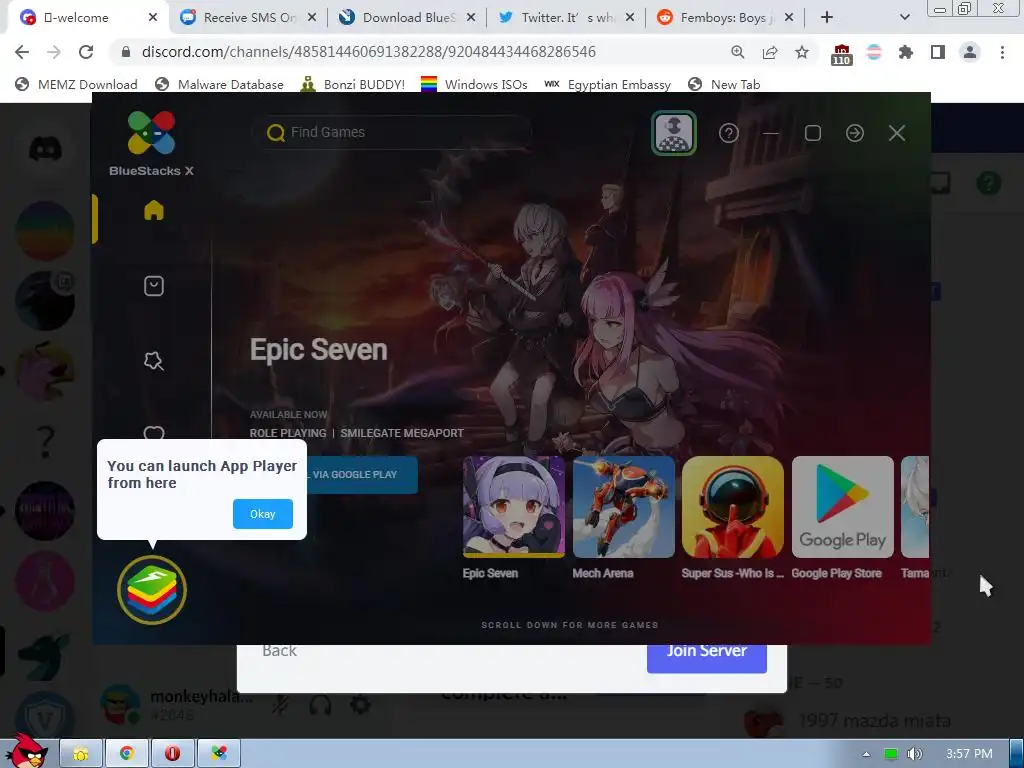The height and width of the screenshot is (768, 1024).
Task: Share this page icon in Chrome
Action: click(x=770, y=52)
